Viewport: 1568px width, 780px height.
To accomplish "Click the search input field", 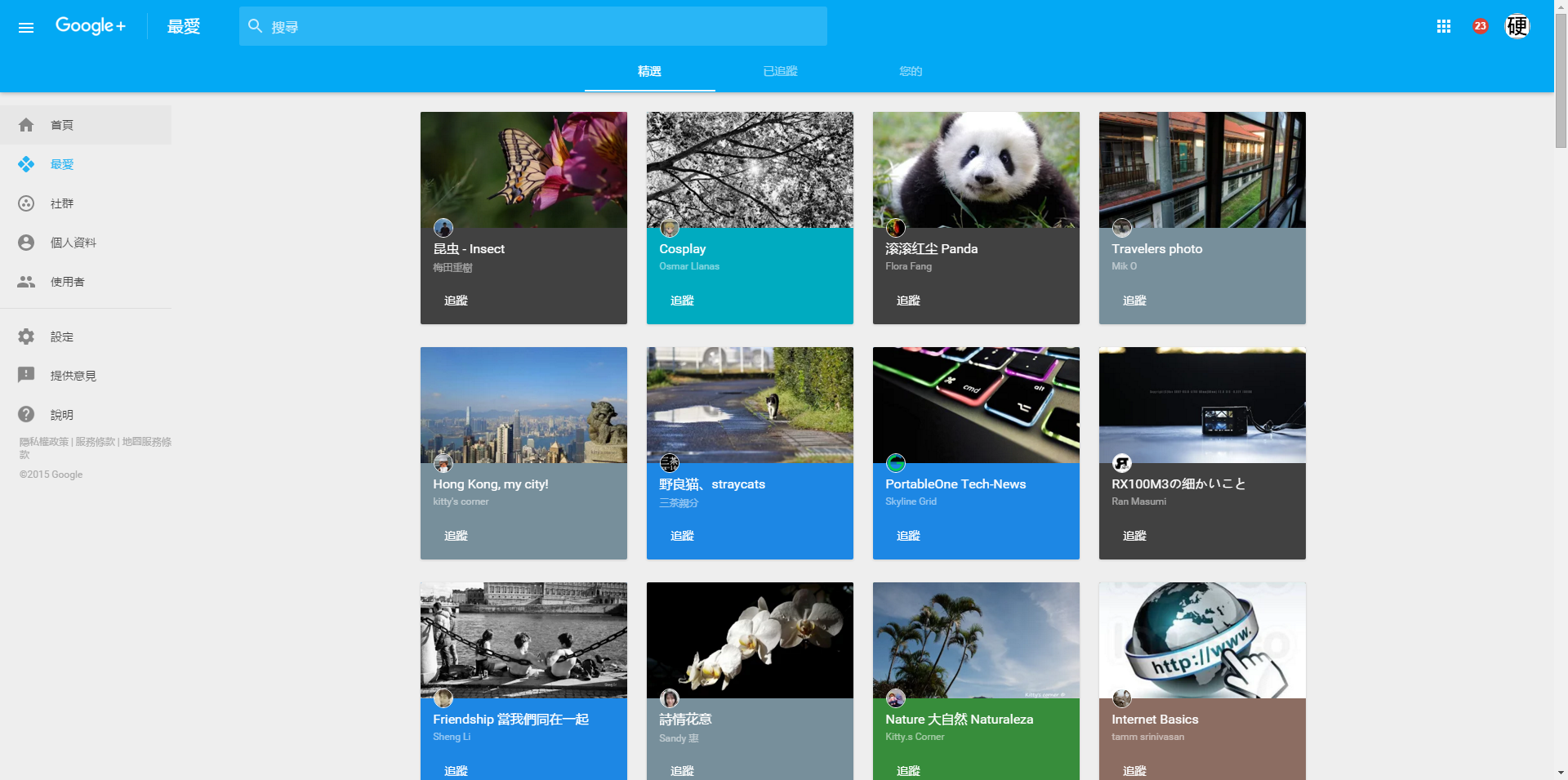I will (539, 27).
